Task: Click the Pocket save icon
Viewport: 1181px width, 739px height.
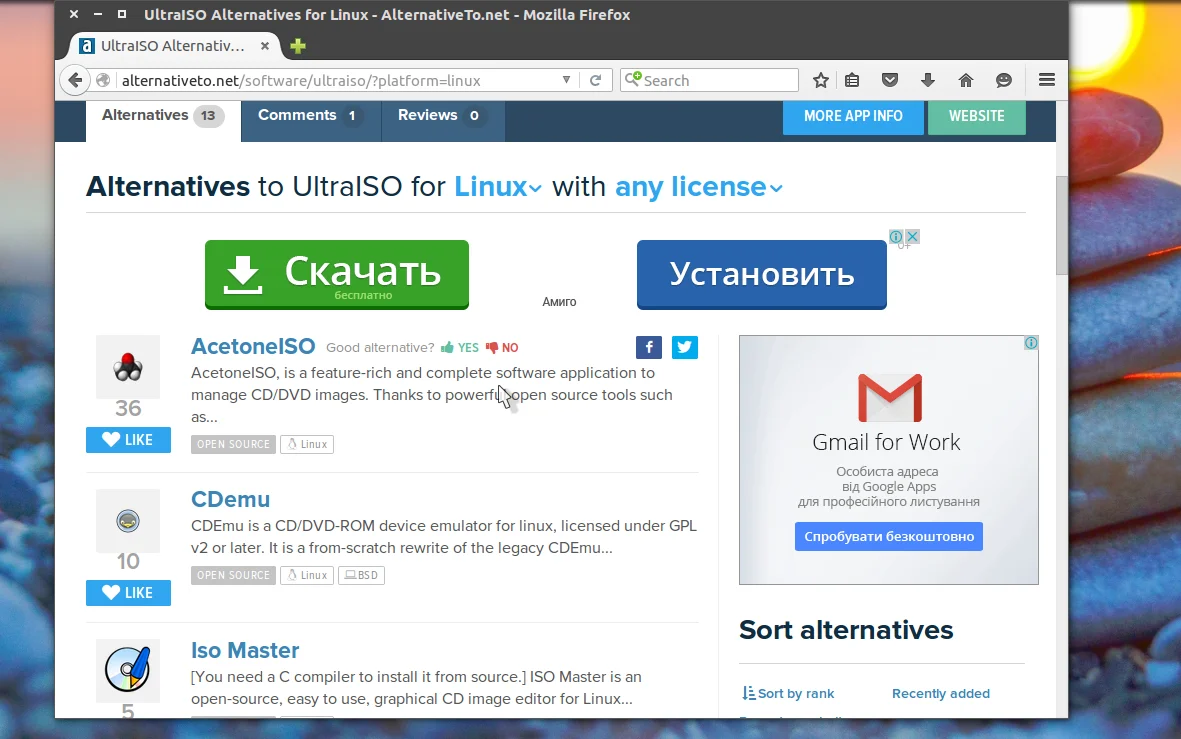Action: [x=890, y=80]
